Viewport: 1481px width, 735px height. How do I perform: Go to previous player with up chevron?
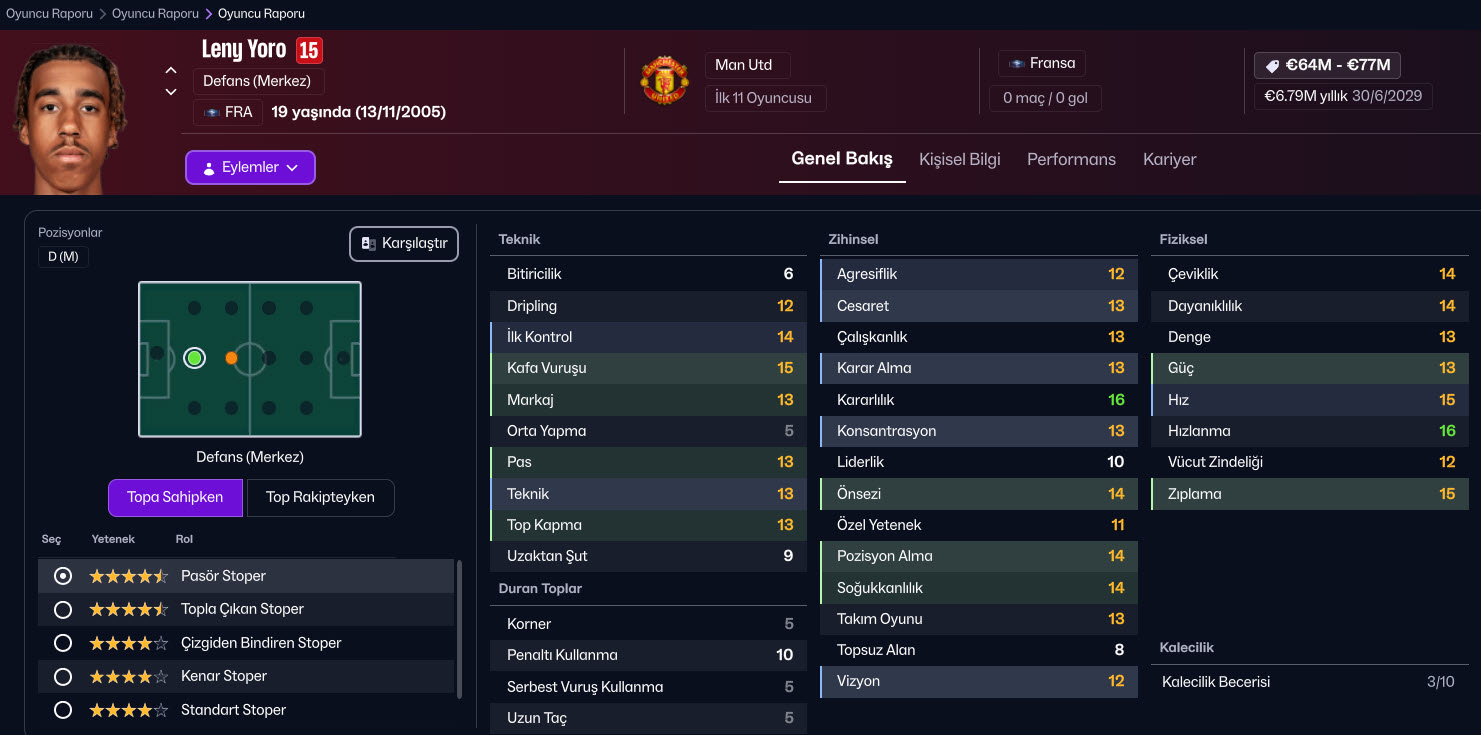(x=171, y=70)
